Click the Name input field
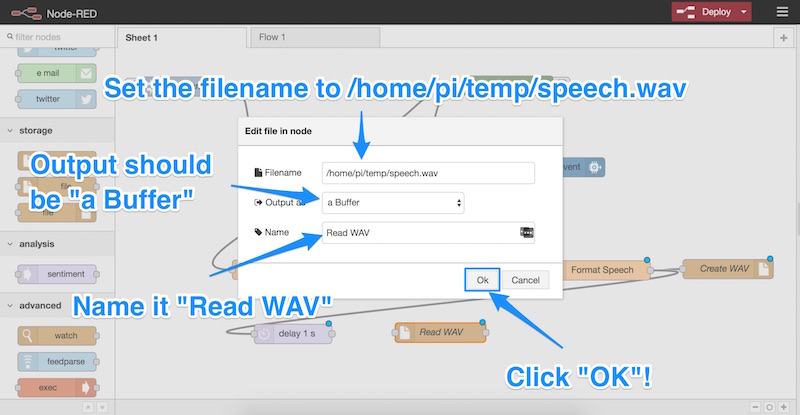This screenshot has width=800, height=415. [x=428, y=233]
